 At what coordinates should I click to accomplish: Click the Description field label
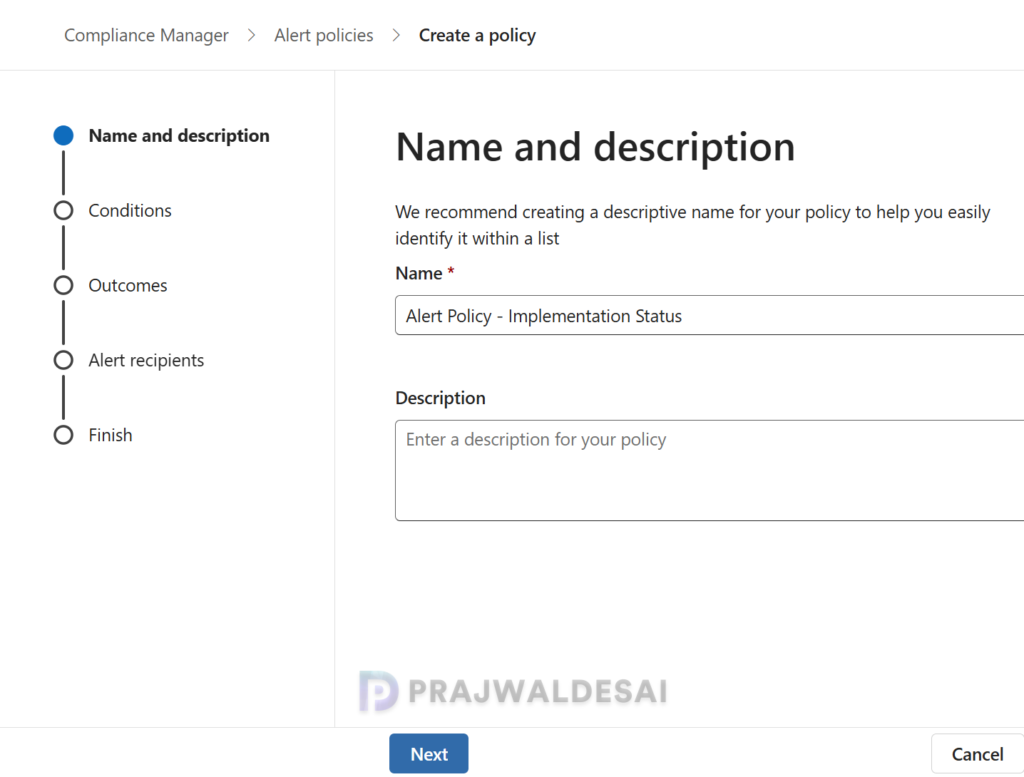440,398
